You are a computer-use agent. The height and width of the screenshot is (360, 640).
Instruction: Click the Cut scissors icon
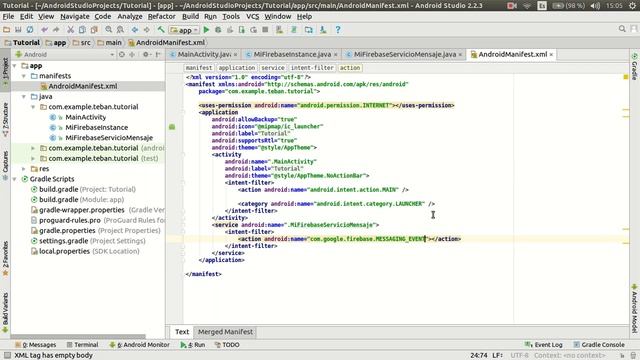coord(71,30)
